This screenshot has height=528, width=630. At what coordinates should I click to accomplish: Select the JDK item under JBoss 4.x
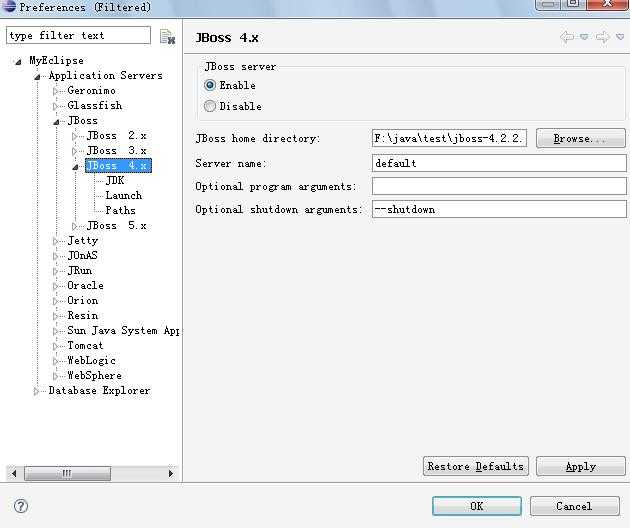pyautogui.click(x=115, y=180)
